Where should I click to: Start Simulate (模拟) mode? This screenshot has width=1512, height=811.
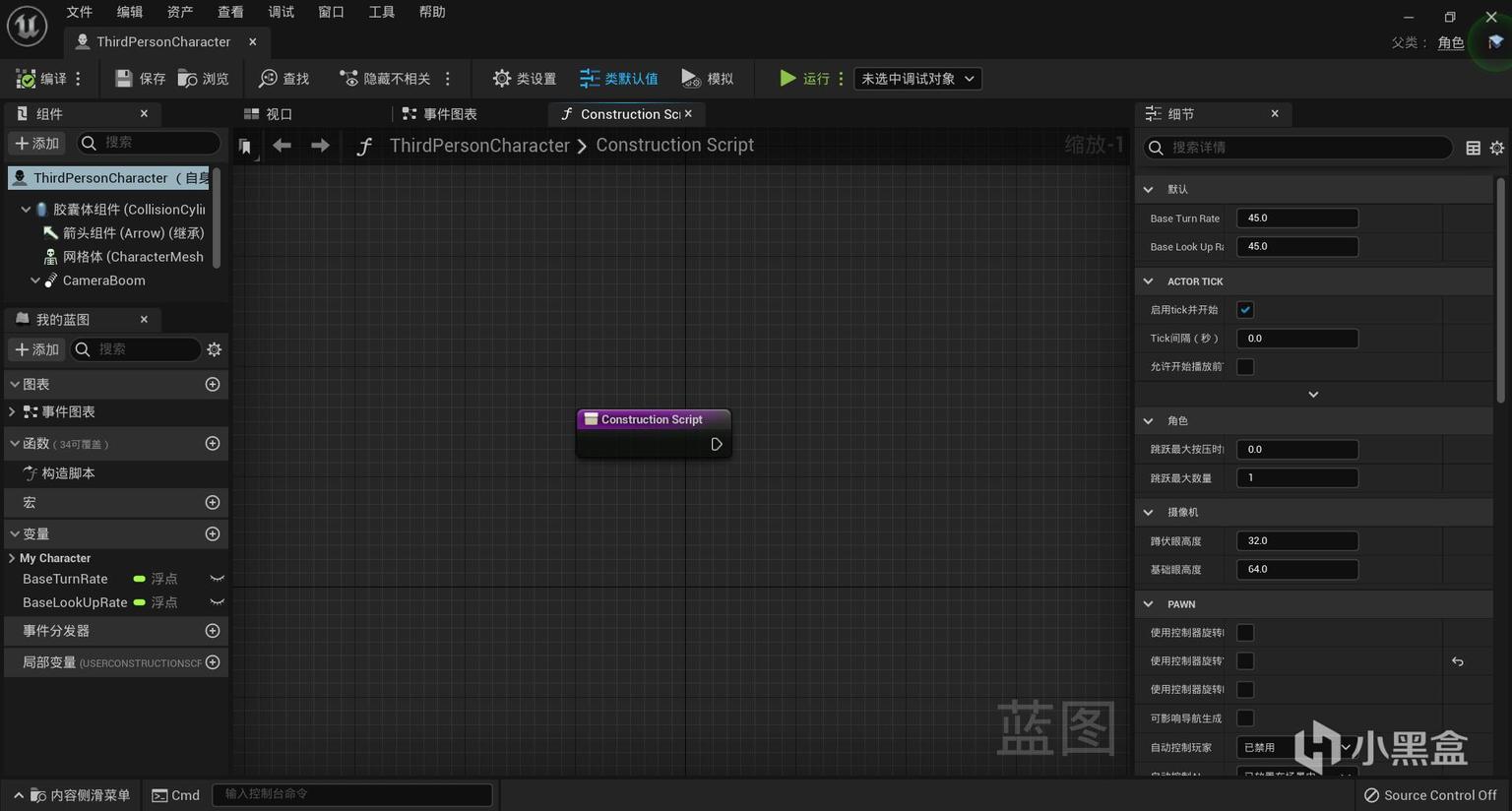click(x=708, y=79)
